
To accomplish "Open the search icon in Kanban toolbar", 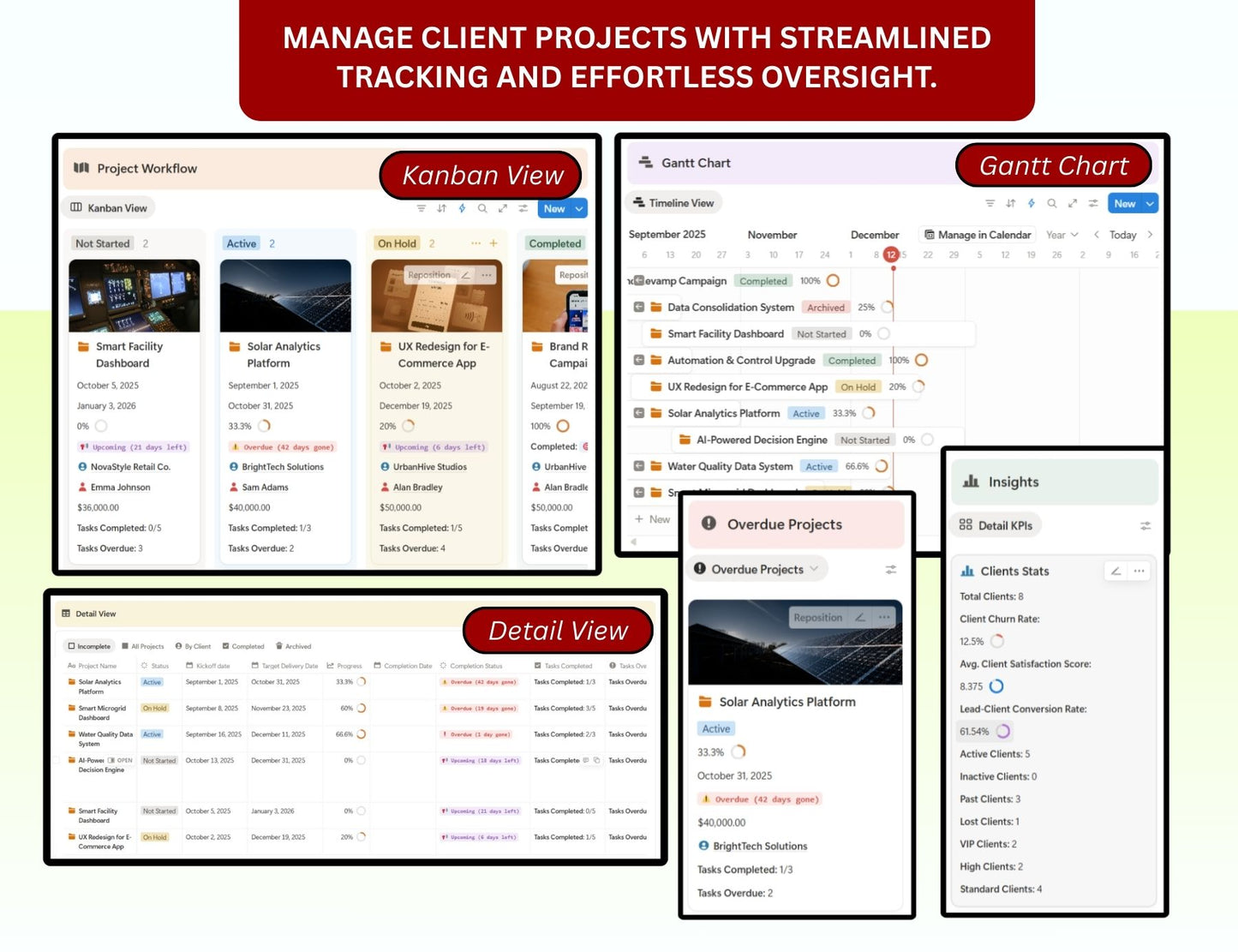I will click(482, 208).
